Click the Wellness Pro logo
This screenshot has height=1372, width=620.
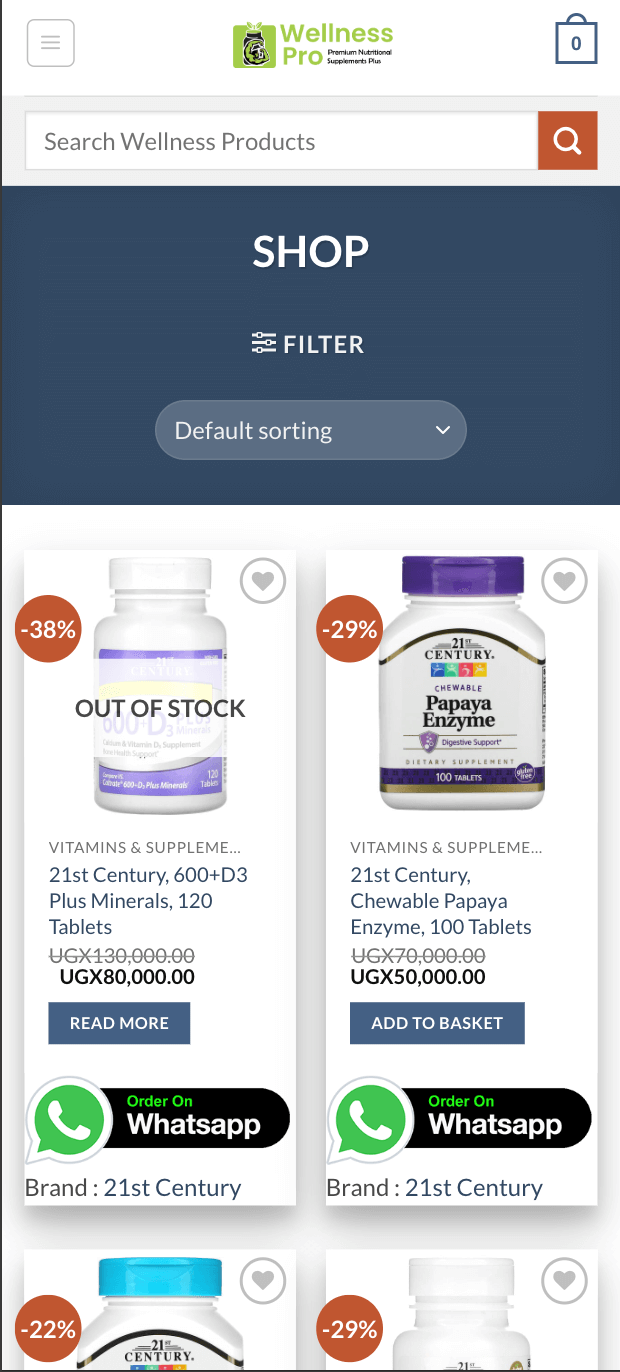[312, 46]
